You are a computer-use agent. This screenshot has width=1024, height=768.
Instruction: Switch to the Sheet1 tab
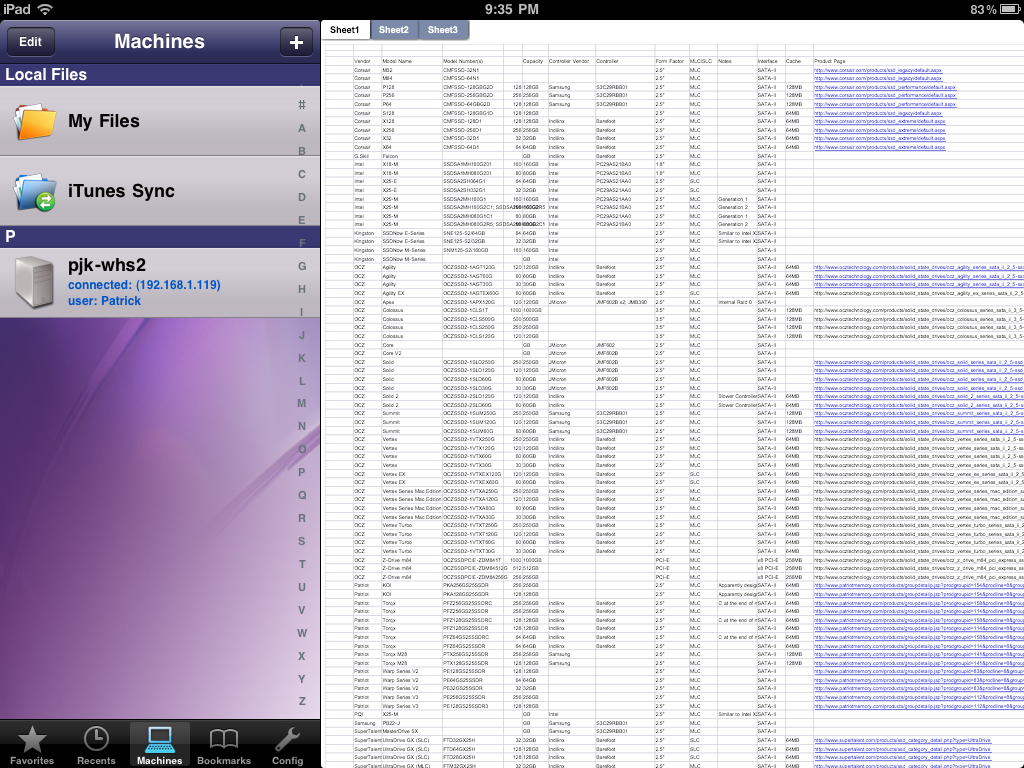click(x=344, y=30)
